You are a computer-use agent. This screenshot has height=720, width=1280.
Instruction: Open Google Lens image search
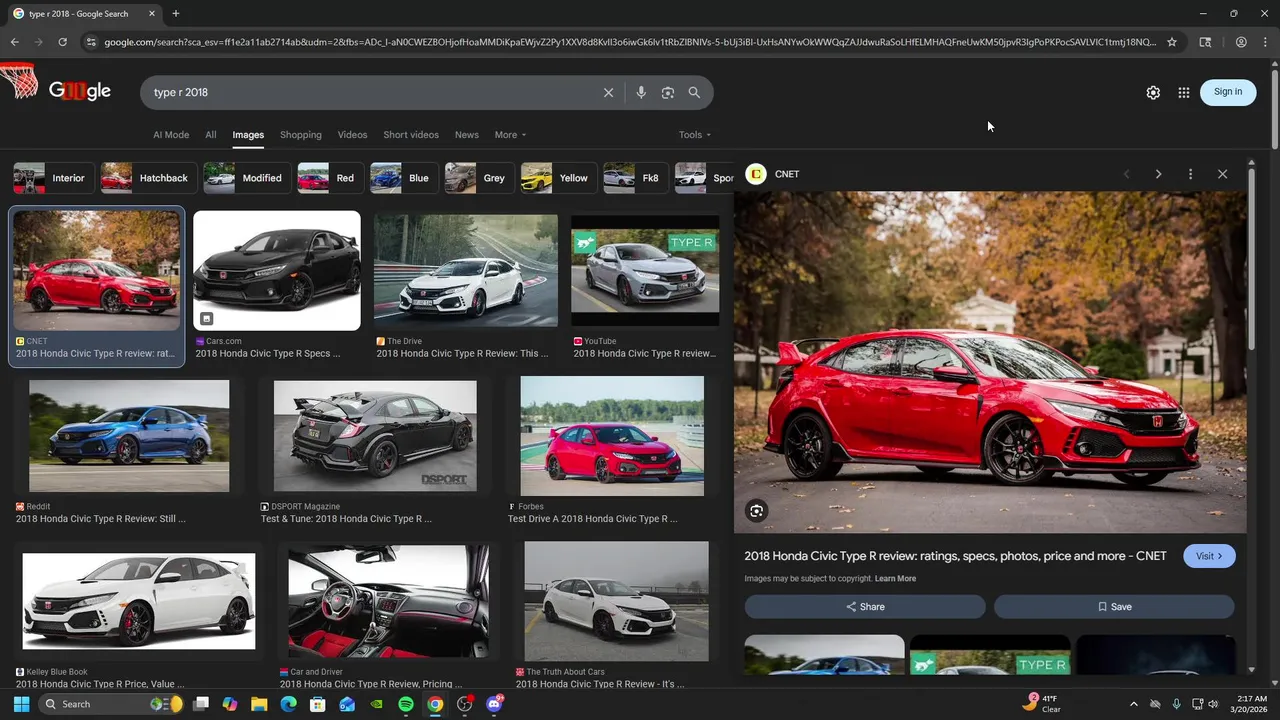(x=668, y=92)
